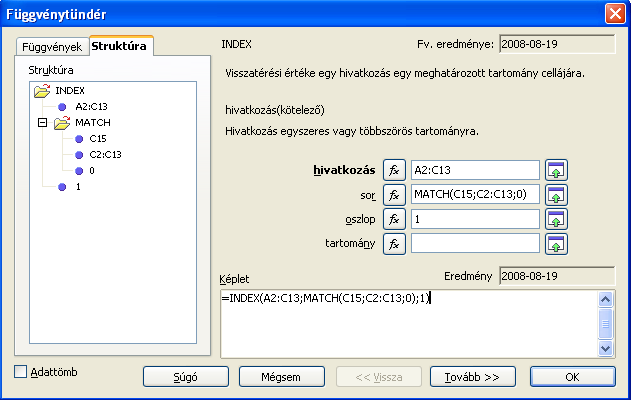Click the Tovább >> button
This screenshot has height=400, width=631.
tap(472, 377)
